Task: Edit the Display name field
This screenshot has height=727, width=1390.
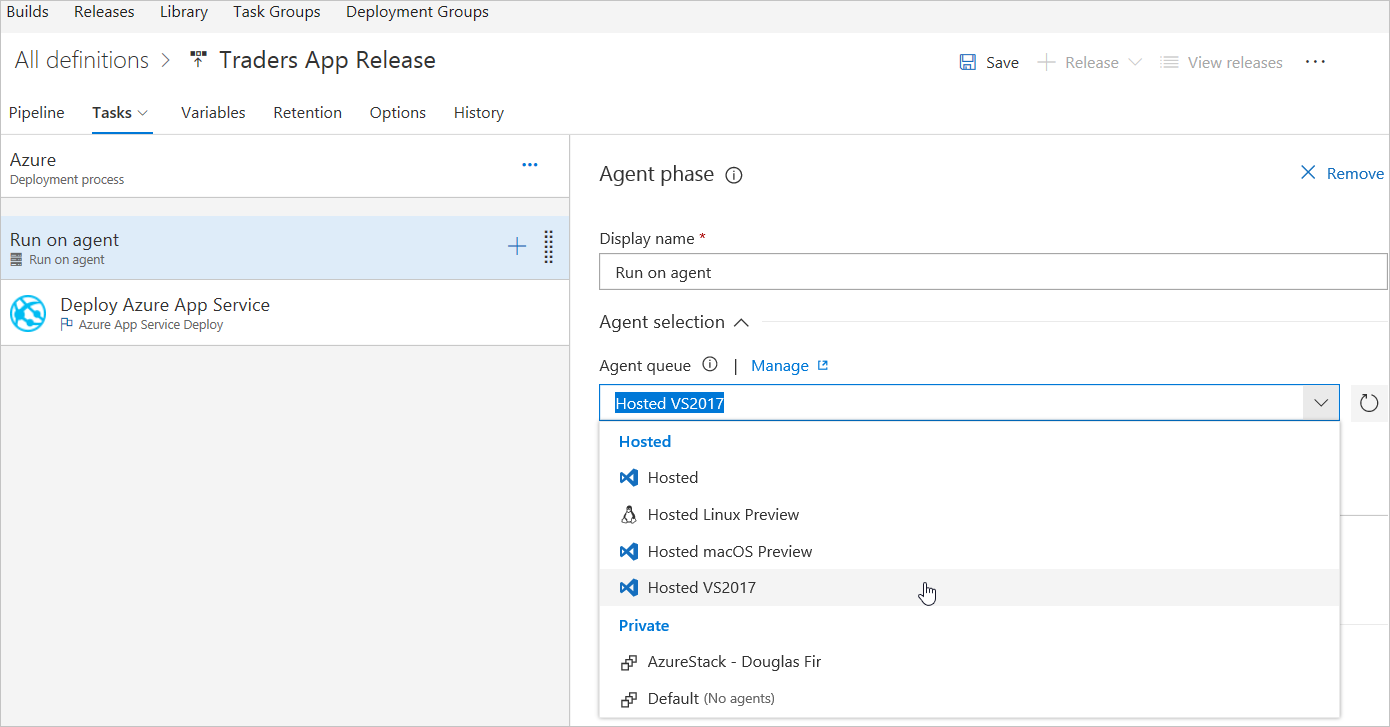Action: tap(993, 272)
